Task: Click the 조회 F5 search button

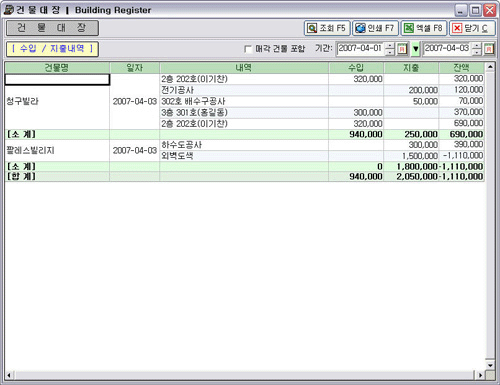Action: click(x=327, y=28)
